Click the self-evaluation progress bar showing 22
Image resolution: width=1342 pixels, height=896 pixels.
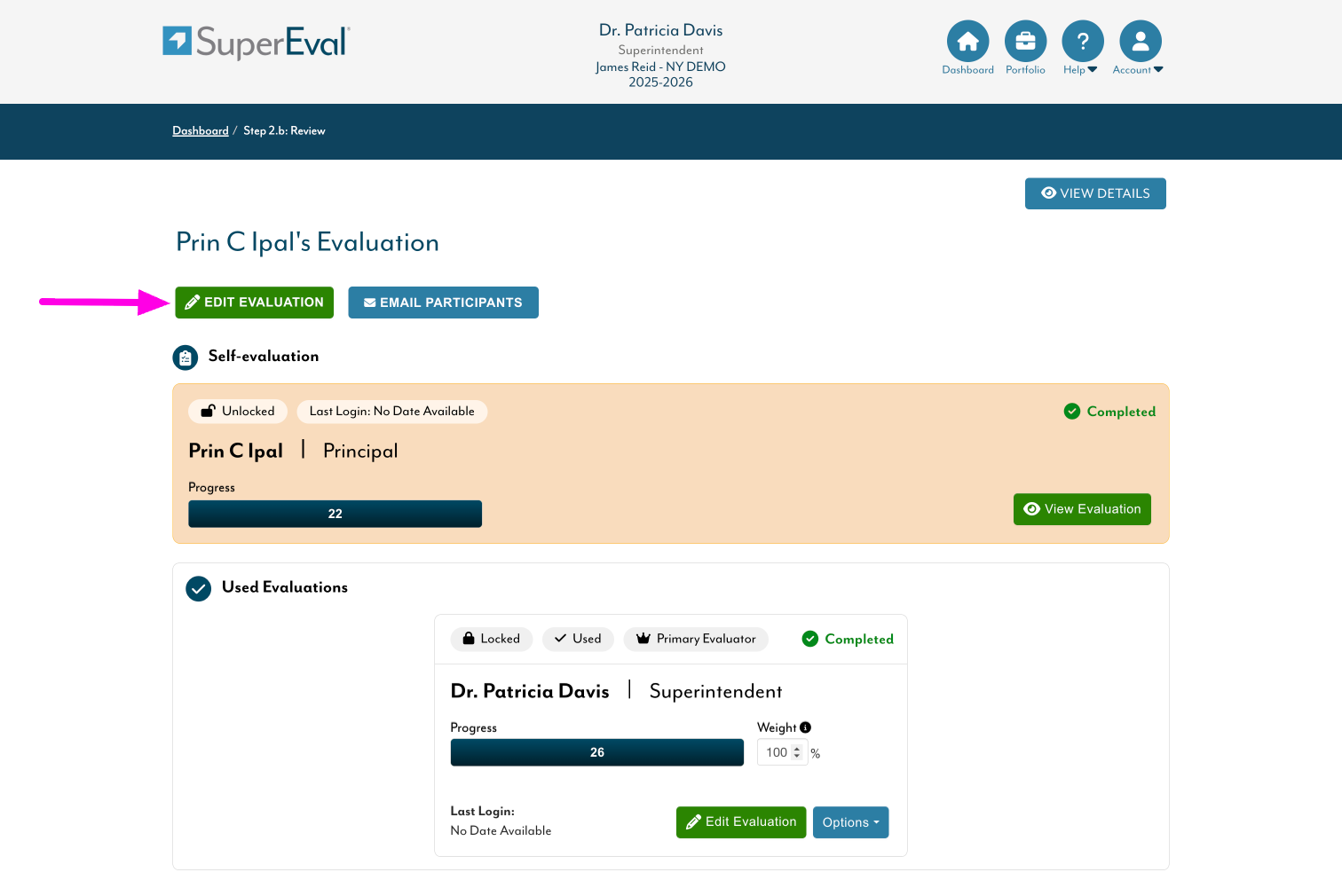(335, 514)
